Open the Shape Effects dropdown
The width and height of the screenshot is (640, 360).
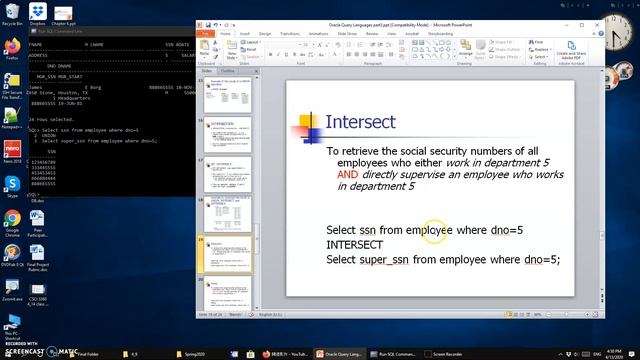(x=504, y=57)
